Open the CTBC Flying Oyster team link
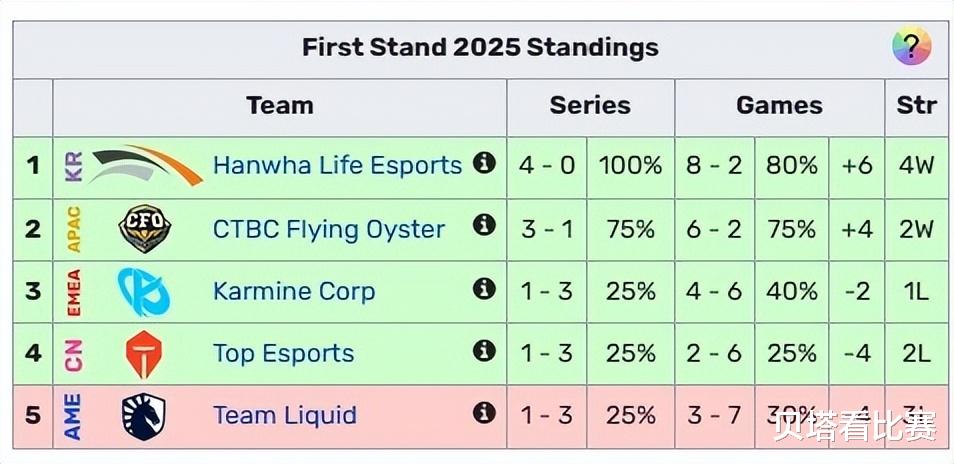Viewport: 954px width, 464px height. pyautogui.click(x=329, y=229)
